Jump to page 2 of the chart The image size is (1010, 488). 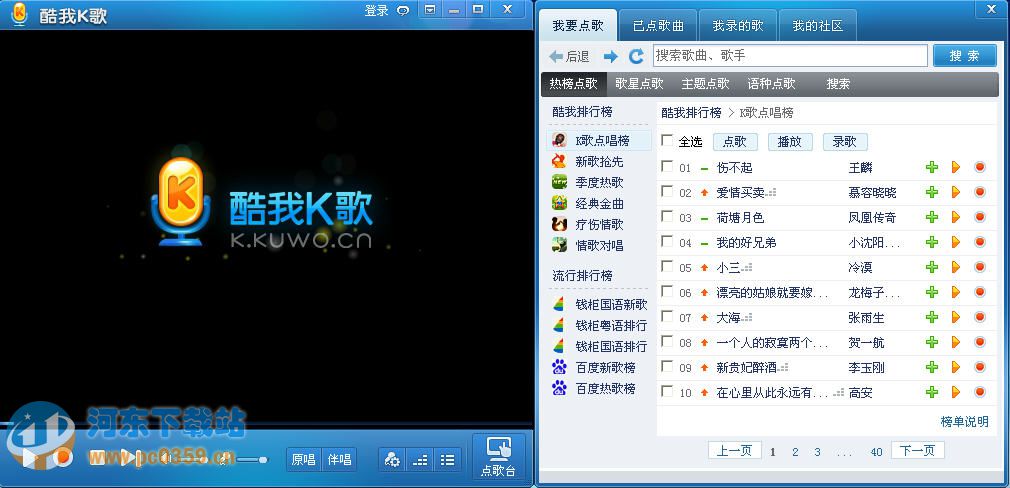click(795, 452)
